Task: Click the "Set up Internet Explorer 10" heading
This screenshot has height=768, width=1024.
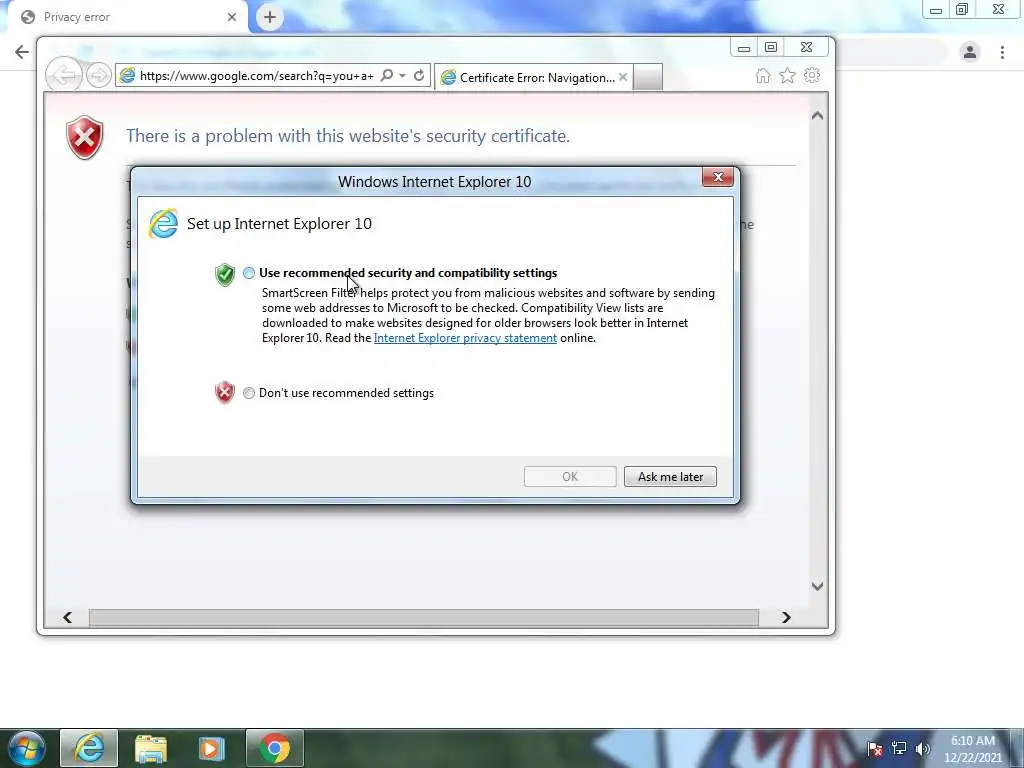Action: point(280,224)
